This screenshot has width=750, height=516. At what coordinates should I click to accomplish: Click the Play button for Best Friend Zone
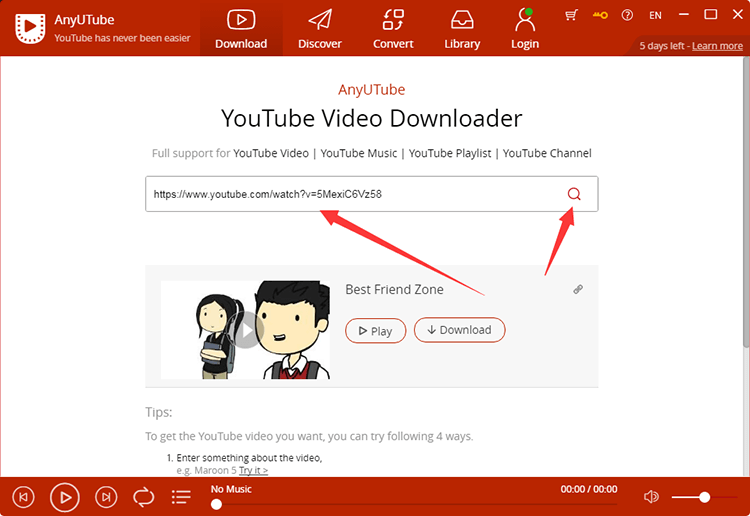(375, 330)
